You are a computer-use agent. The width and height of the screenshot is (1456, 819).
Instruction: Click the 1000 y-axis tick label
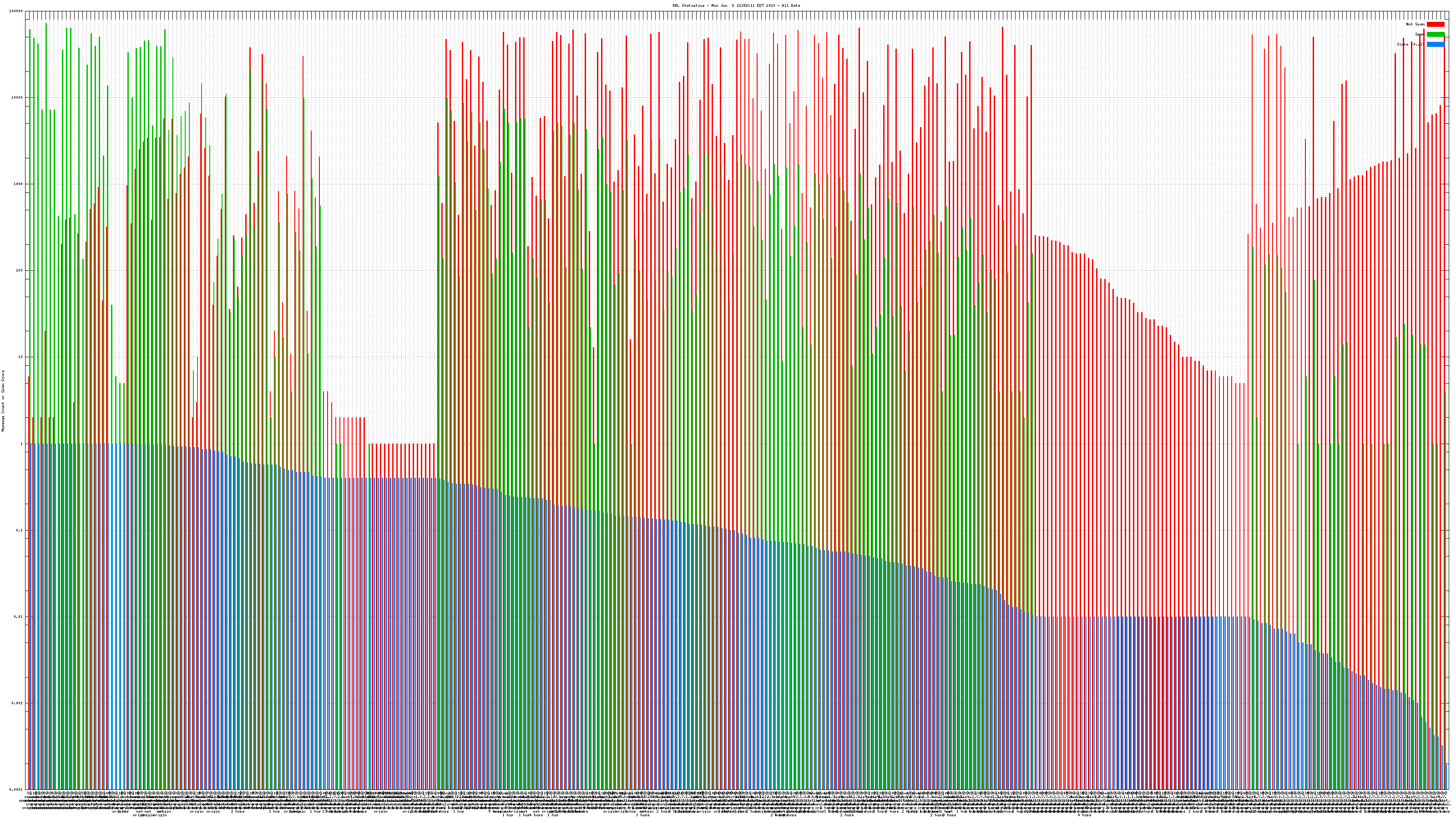[x=18, y=184]
